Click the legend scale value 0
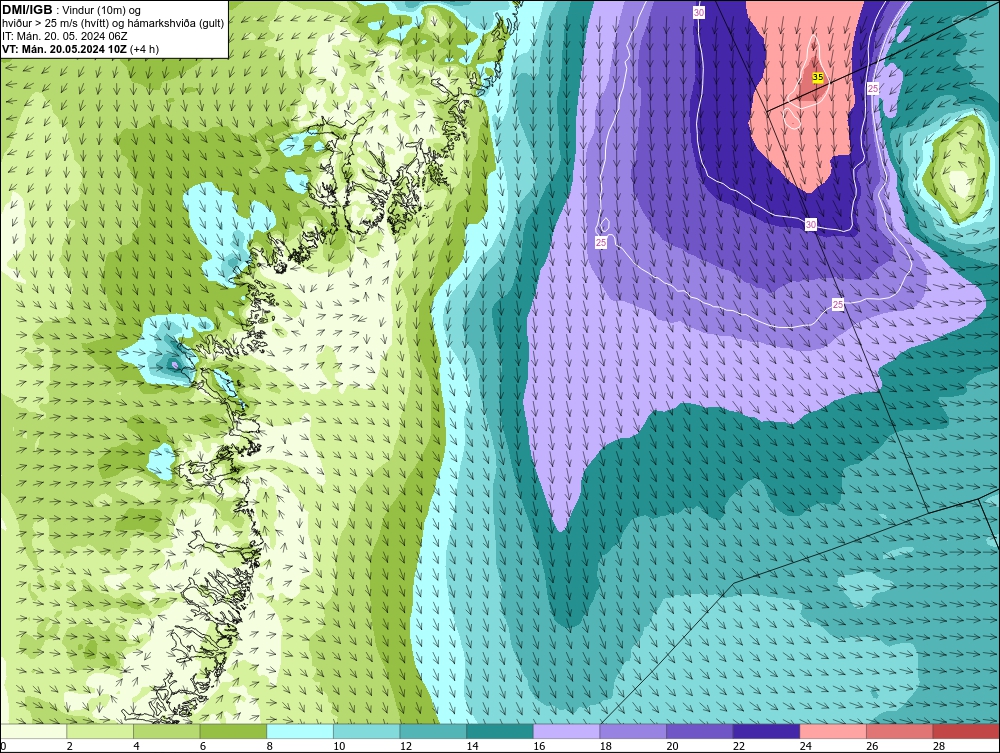This screenshot has height=753, width=1000. click(3, 746)
